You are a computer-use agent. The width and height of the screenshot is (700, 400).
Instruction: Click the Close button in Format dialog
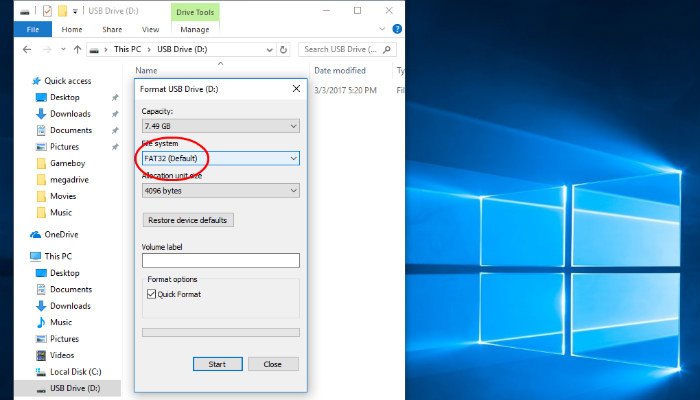[273, 364]
